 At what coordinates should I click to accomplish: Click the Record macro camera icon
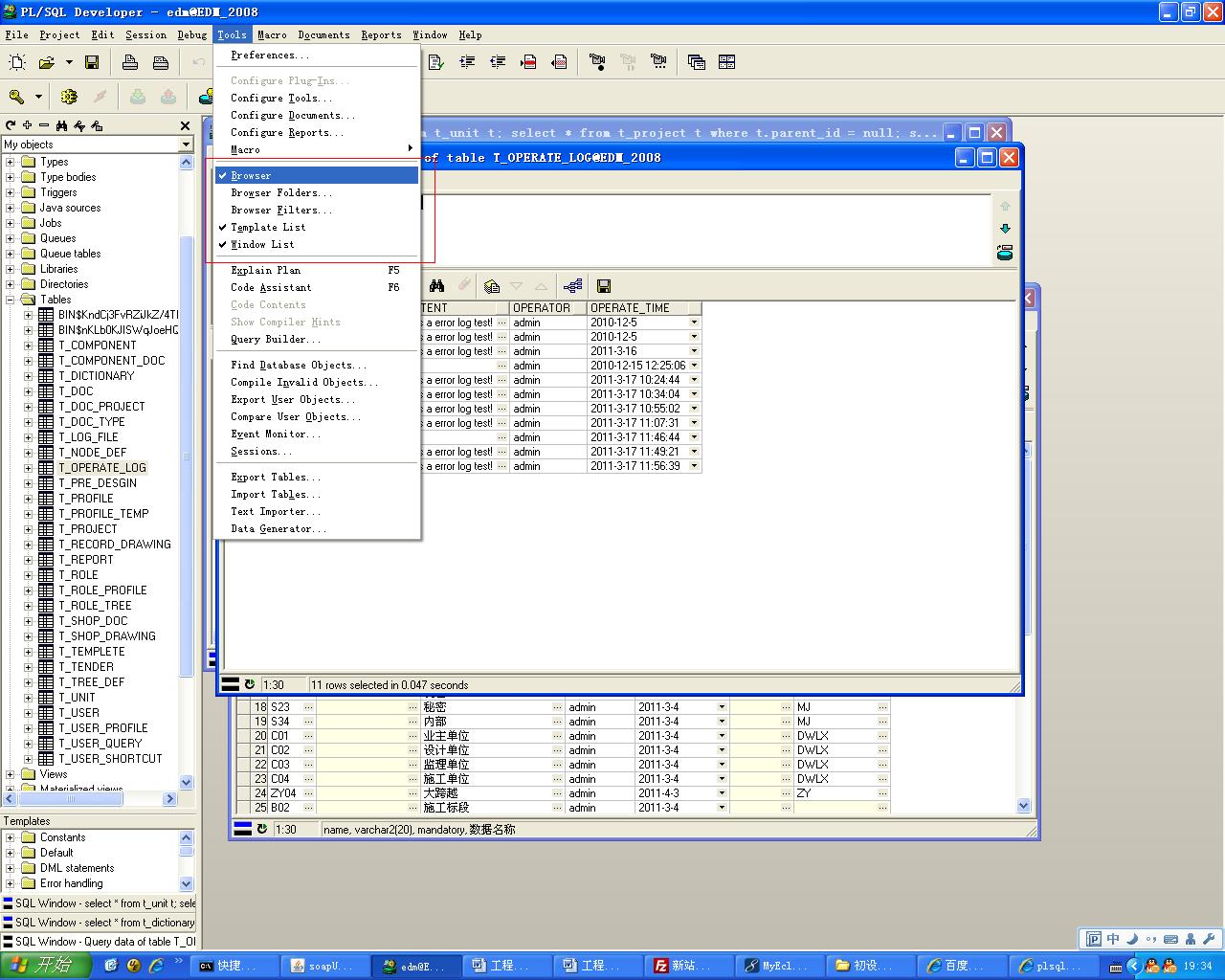[597, 62]
